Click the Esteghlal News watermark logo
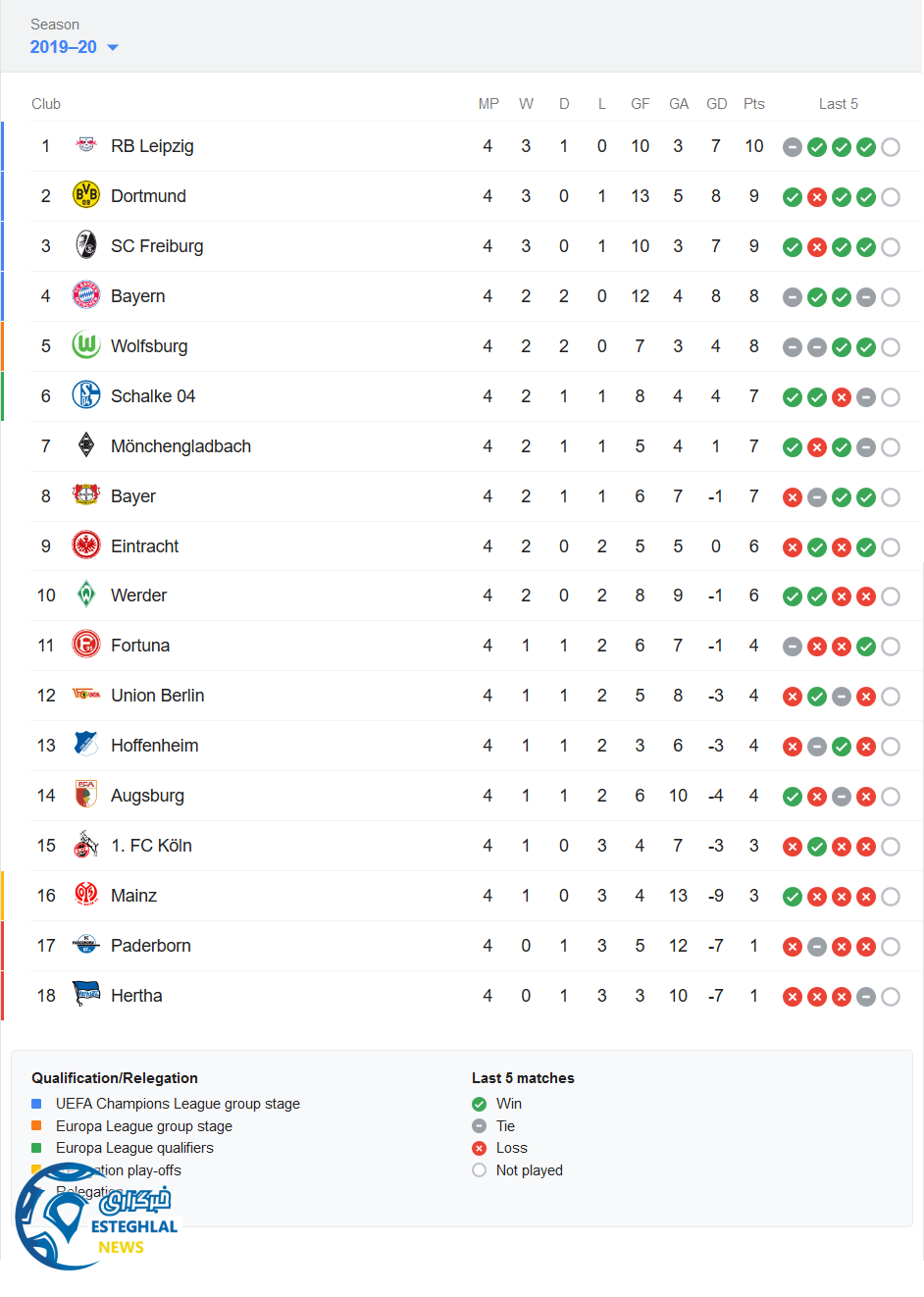The image size is (924, 1297). click(x=96, y=1217)
